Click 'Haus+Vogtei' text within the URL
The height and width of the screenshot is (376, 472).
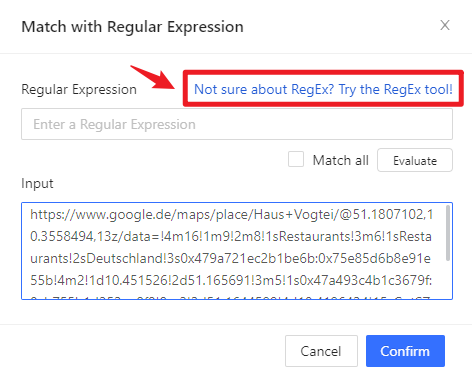click(x=293, y=215)
